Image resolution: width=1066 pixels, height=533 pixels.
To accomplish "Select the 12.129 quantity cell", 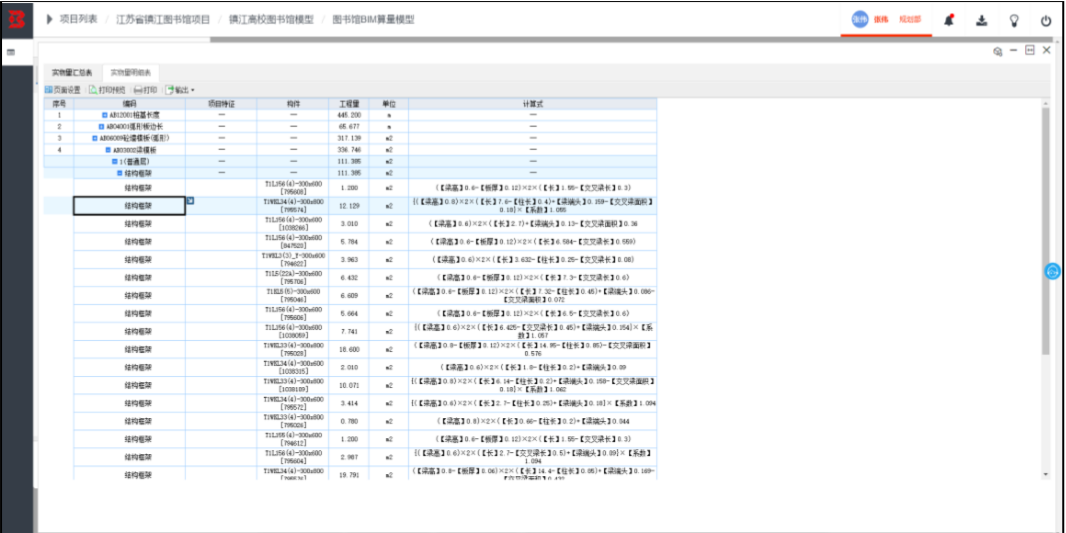I will [349, 205].
